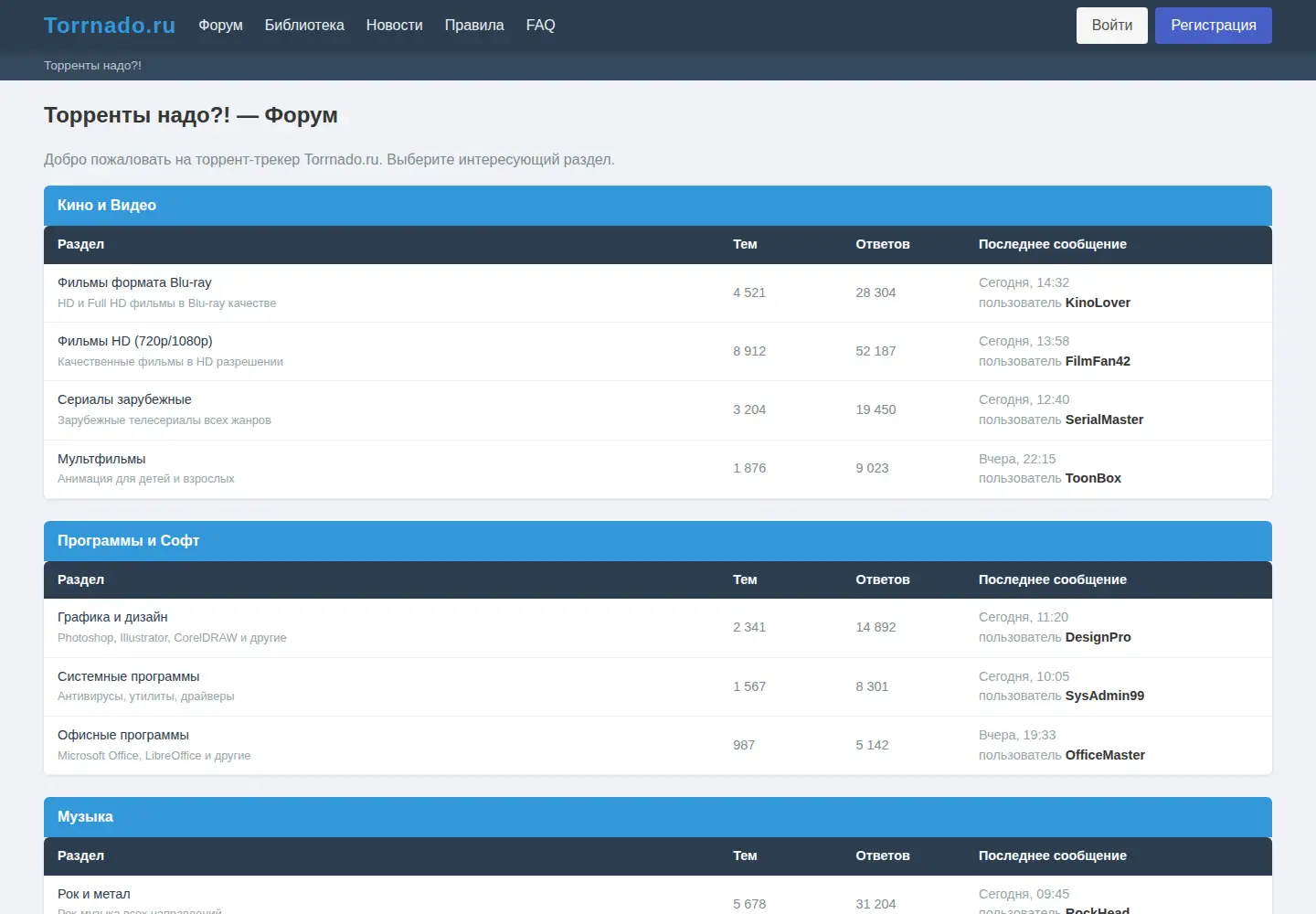Viewport: 1316px width, 914px height.
Task: Click the Войти button
Action: [1112, 26]
